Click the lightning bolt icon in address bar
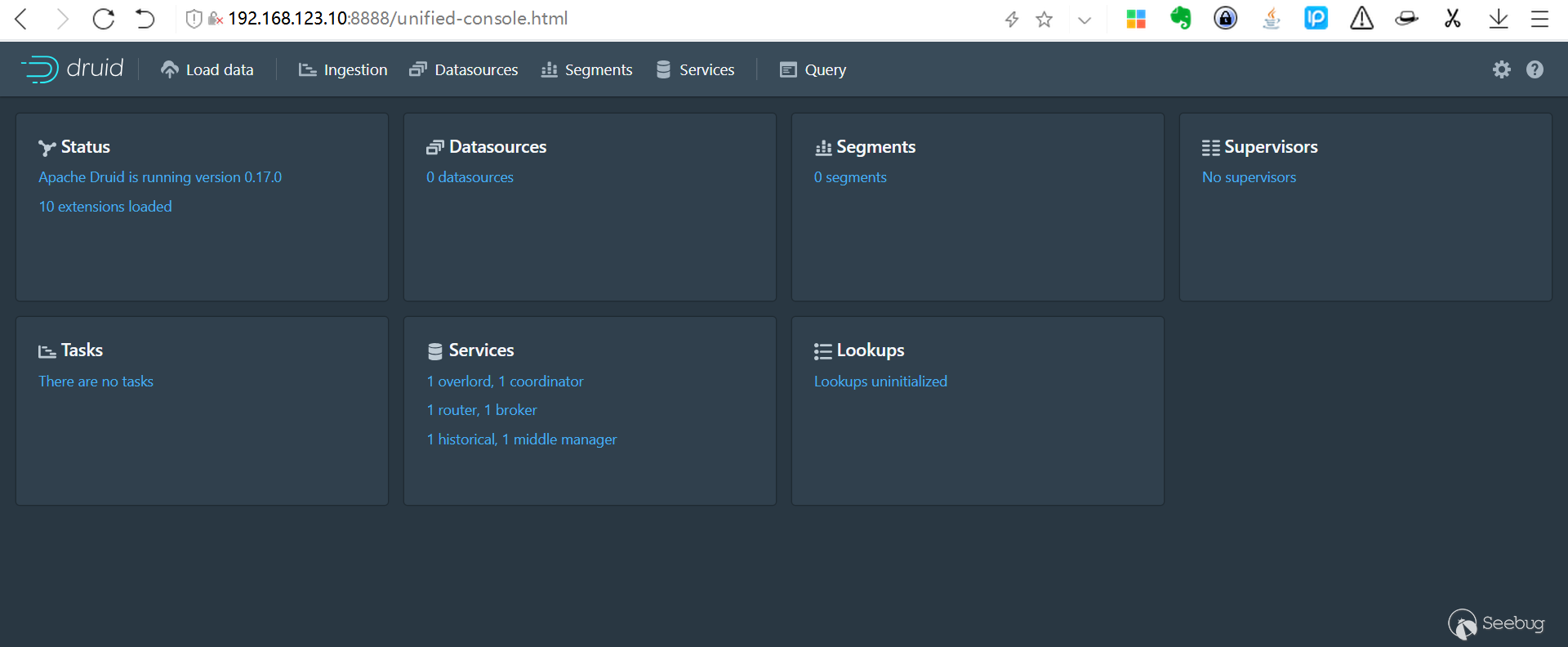1568x647 pixels. tap(1012, 20)
